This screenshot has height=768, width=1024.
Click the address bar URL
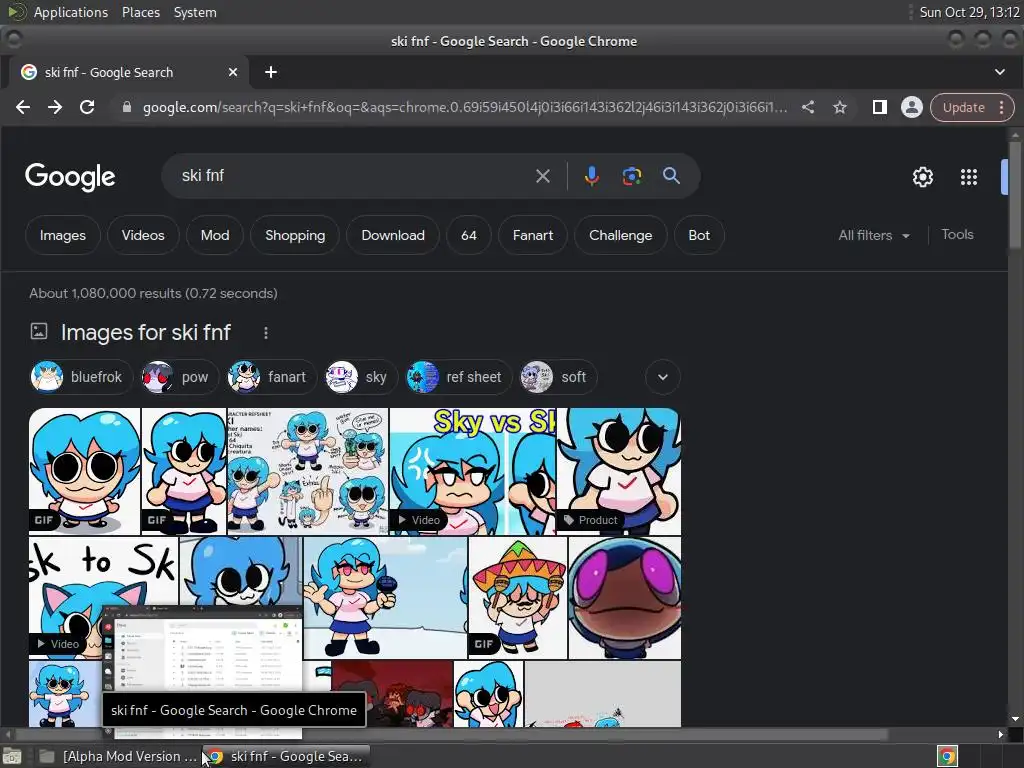tap(465, 108)
